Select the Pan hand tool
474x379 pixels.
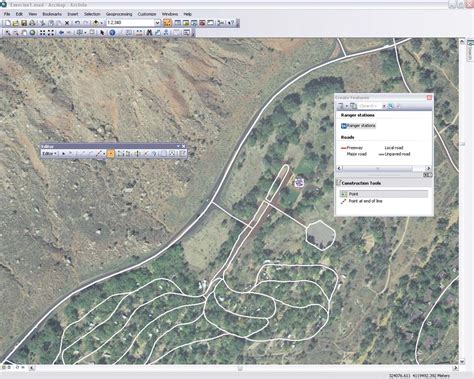[24, 33]
